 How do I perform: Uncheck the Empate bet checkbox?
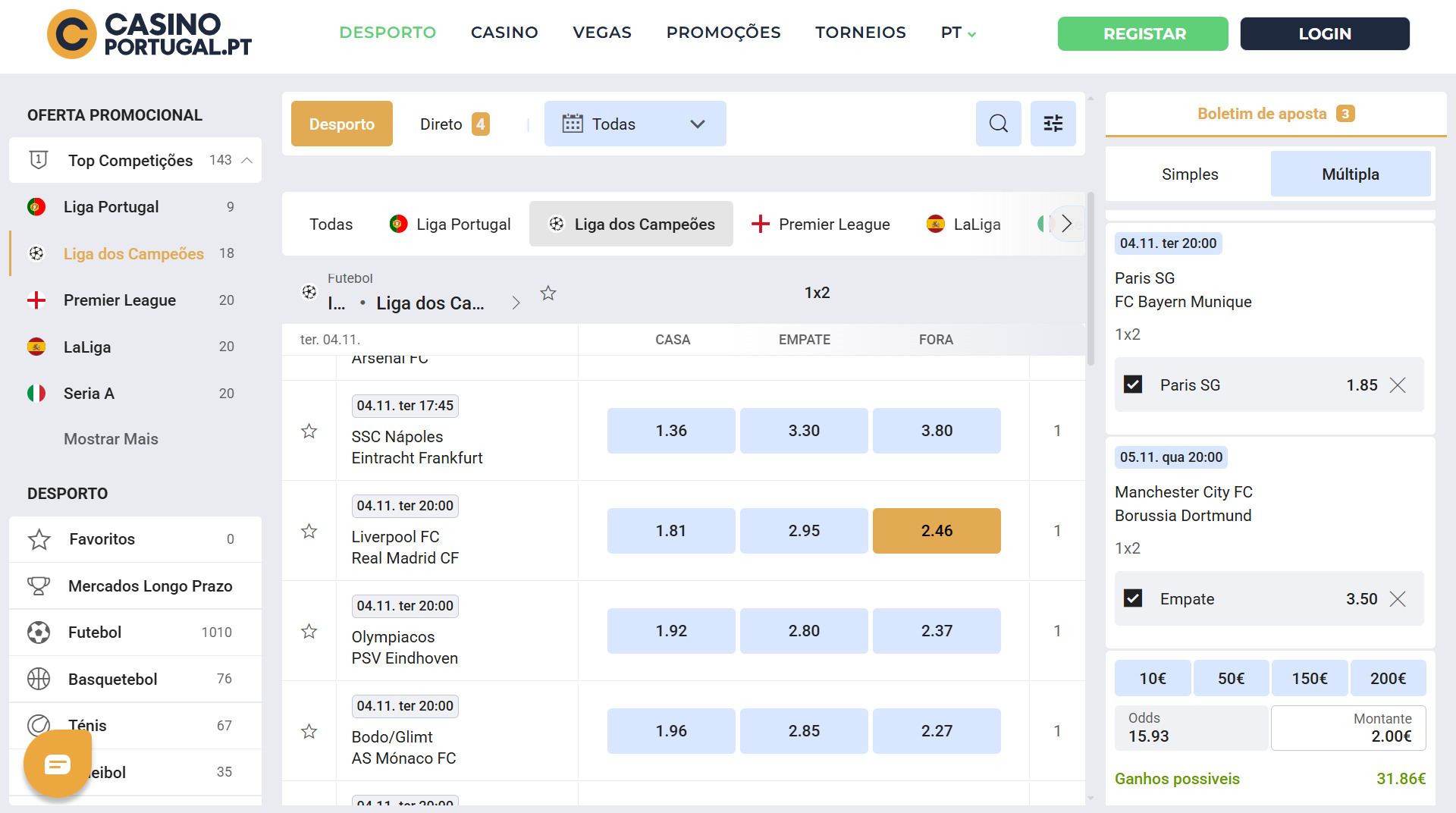(x=1133, y=599)
